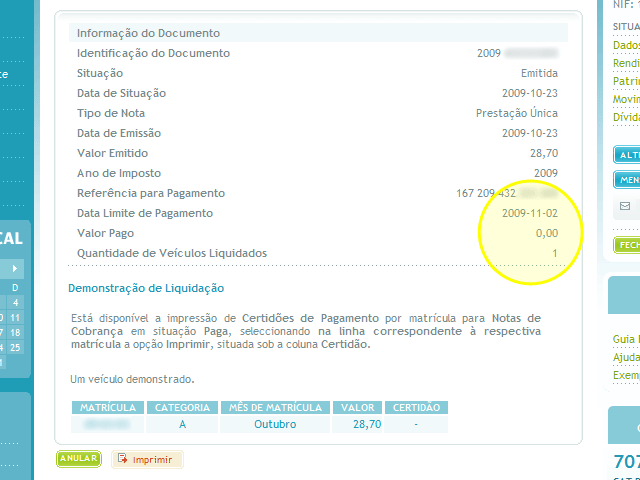Image resolution: width=640 pixels, height=480 pixels.
Task: Go to next month in calendar arrow
Action: click(15, 268)
